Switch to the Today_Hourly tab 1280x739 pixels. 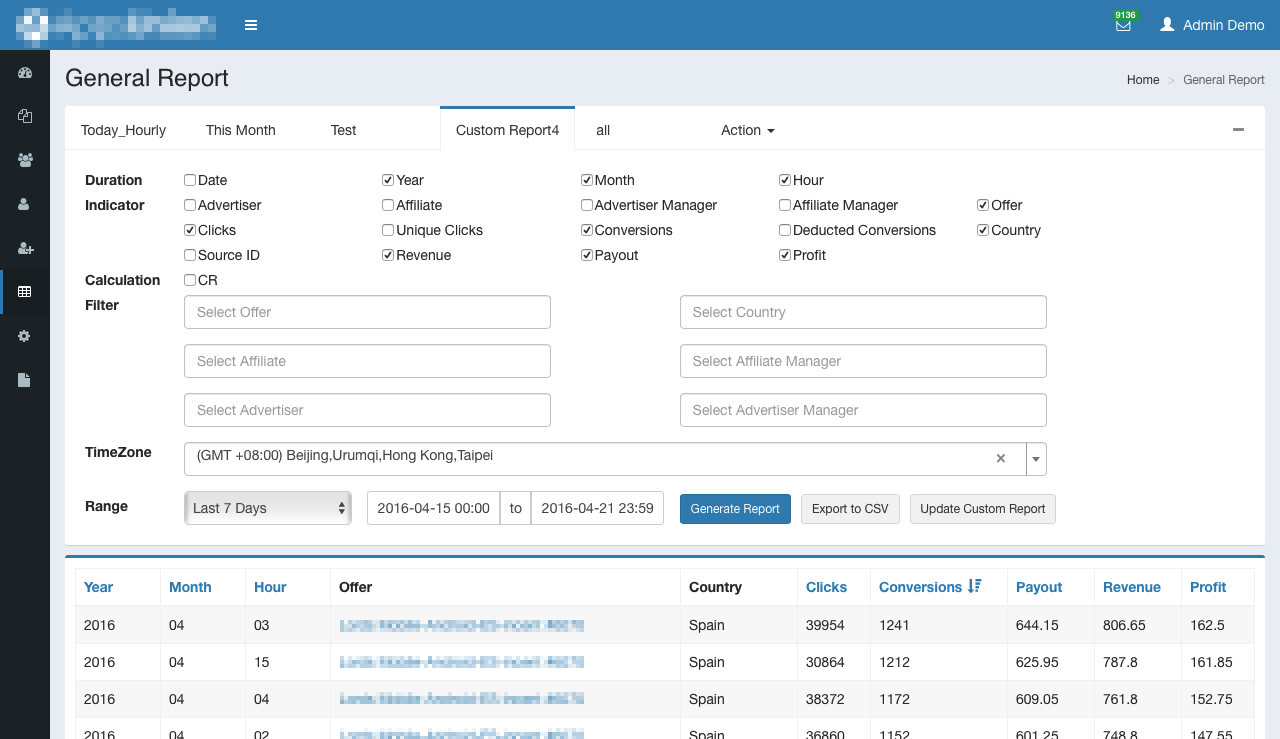pos(123,130)
